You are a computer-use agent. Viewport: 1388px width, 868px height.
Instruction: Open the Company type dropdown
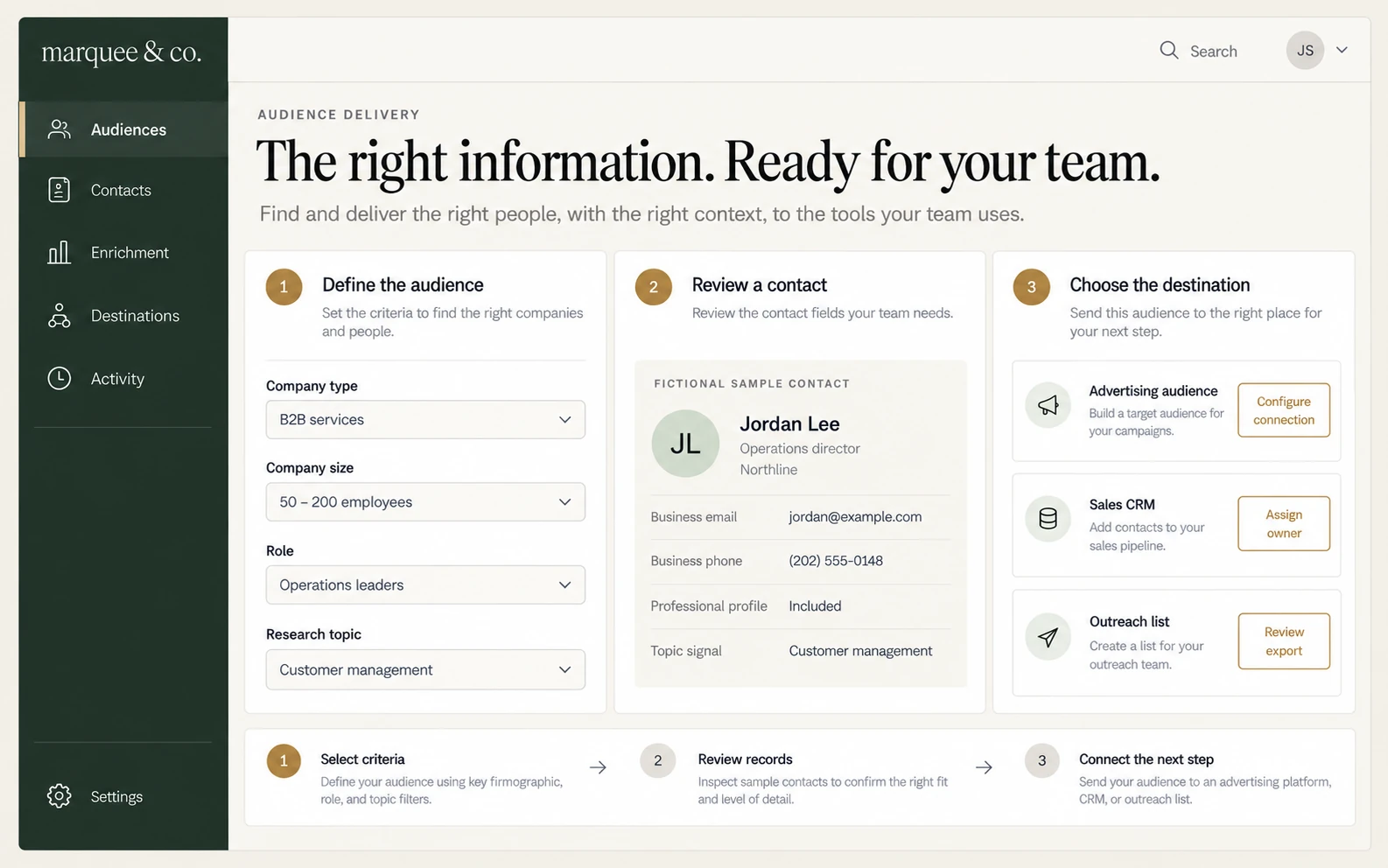(425, 420)
